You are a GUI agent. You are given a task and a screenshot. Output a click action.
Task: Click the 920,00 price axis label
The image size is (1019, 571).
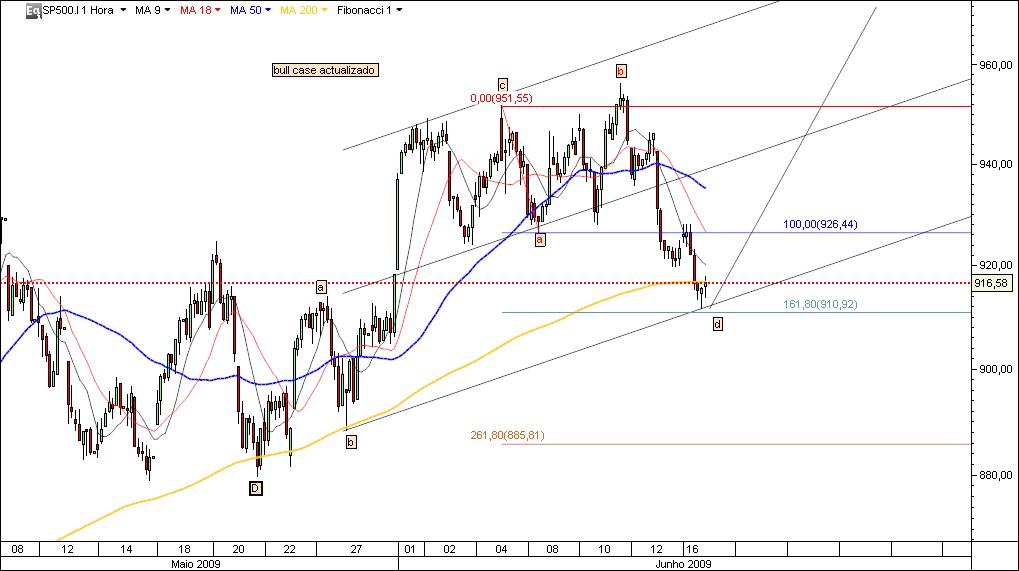(x=995, y=265)
